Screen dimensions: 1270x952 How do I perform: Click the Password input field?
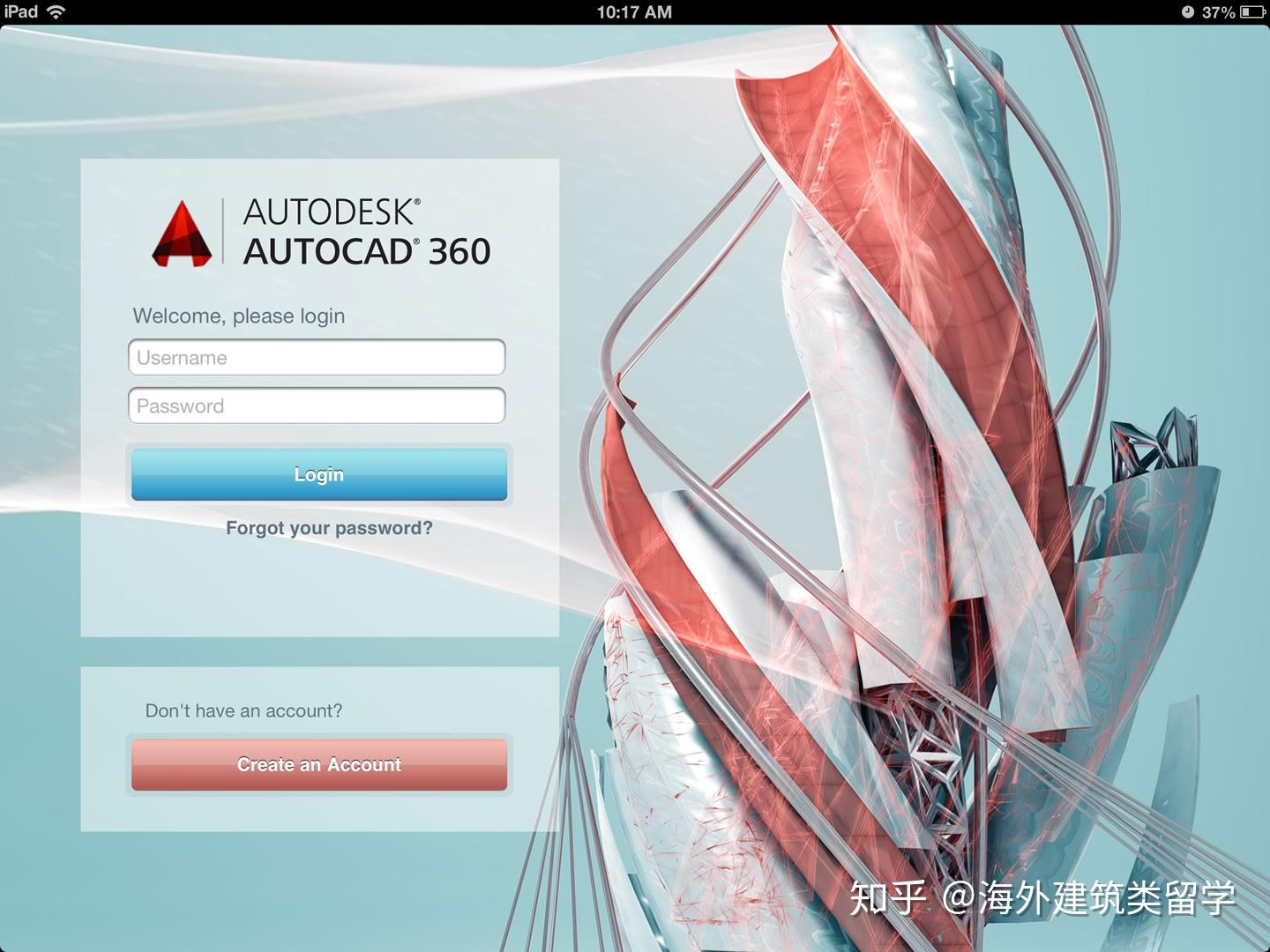(317, 405)
